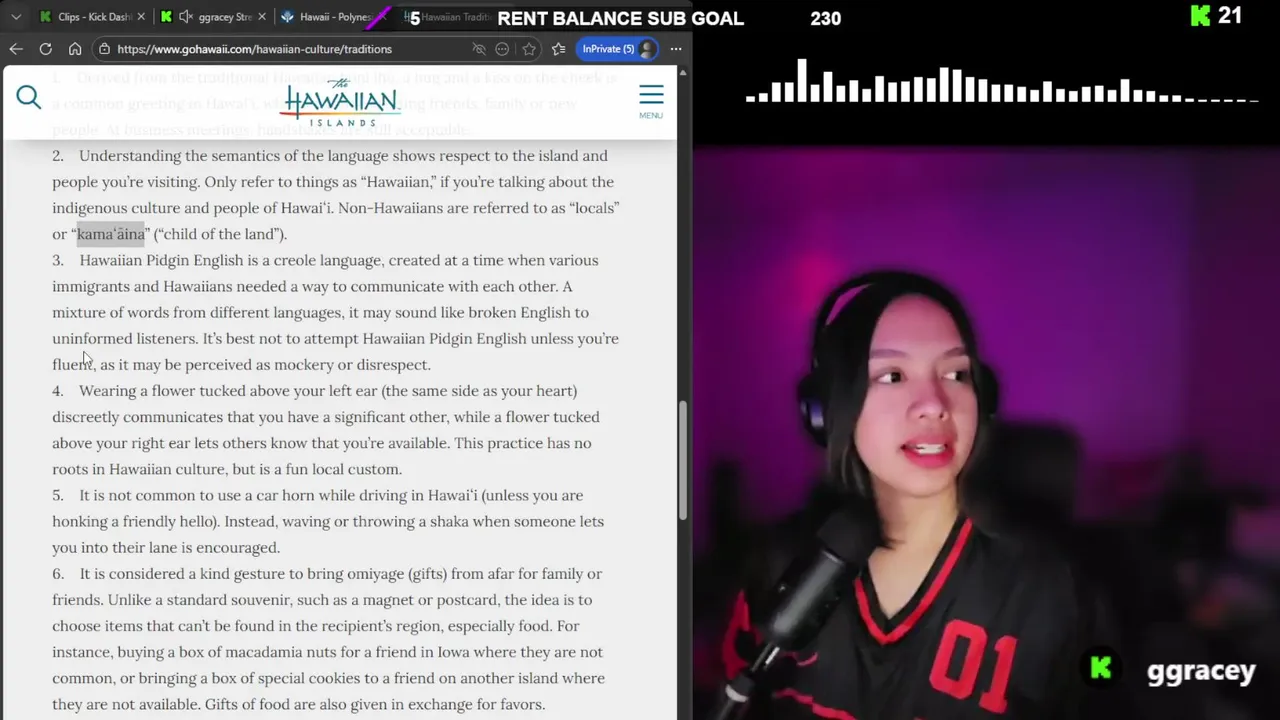View site information lock icon

click(x=104, y=48)
